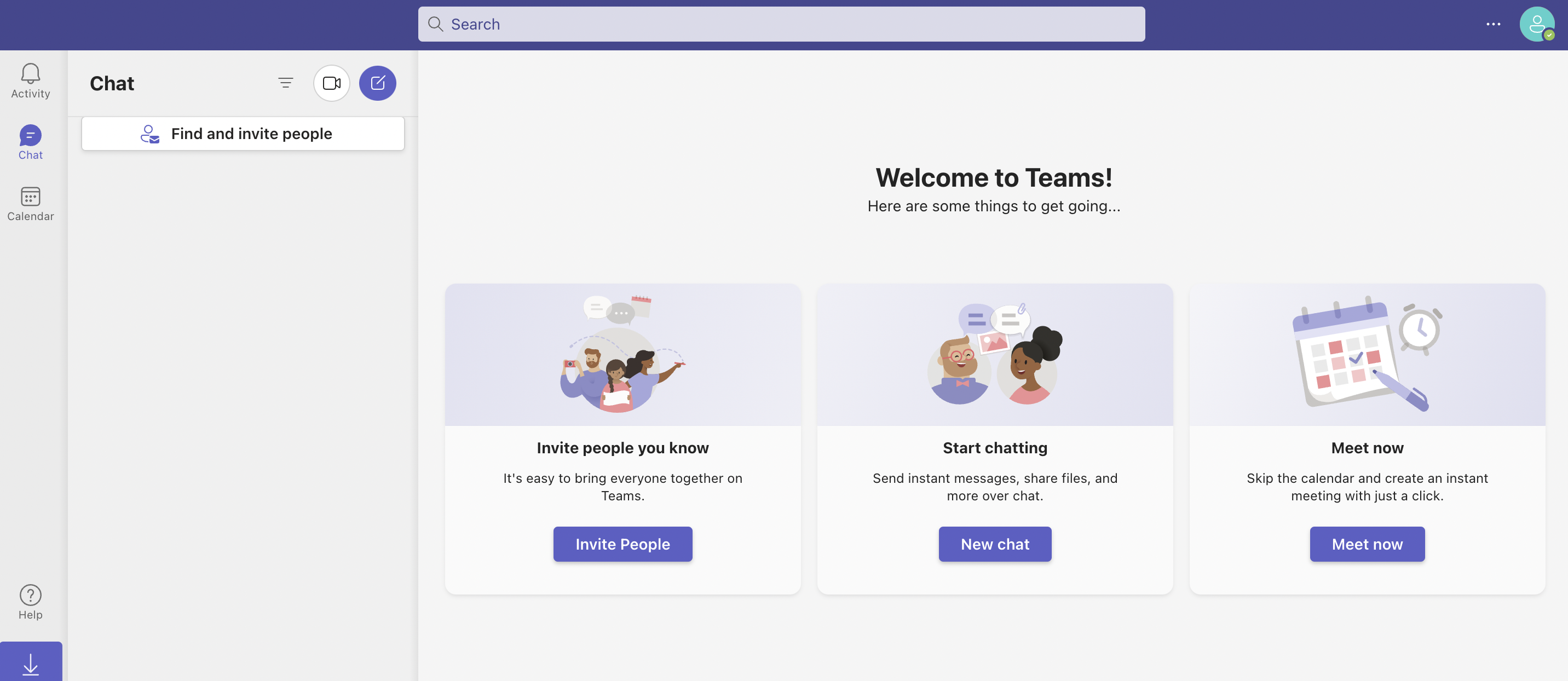
Task: Click the 'Skip the calendar' description text
Action: tap(1367, 487)
